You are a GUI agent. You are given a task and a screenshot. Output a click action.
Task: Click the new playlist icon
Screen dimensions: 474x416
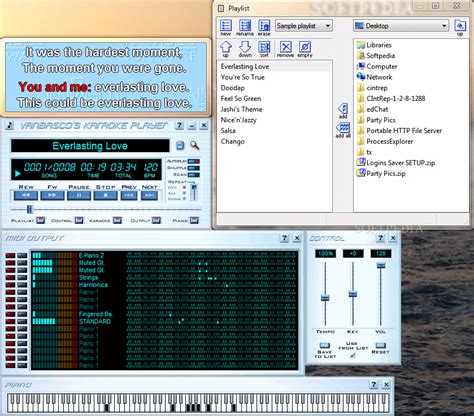tap(226, 26)
